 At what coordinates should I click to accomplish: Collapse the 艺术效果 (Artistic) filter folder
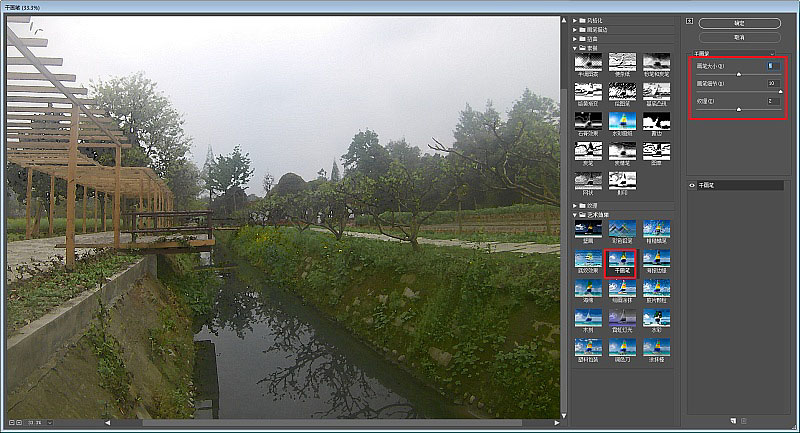point(575,215)
